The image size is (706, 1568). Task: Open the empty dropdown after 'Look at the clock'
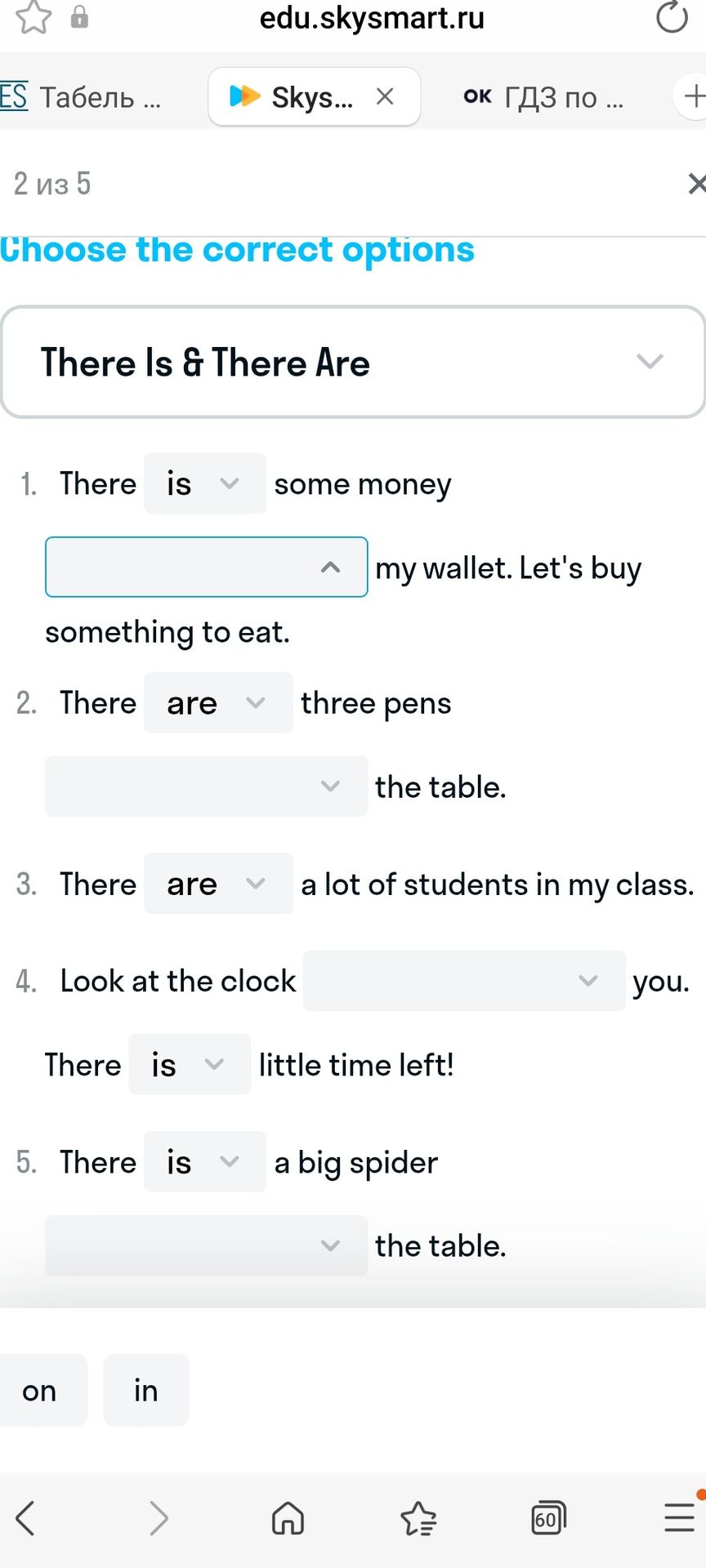[464, 980]
